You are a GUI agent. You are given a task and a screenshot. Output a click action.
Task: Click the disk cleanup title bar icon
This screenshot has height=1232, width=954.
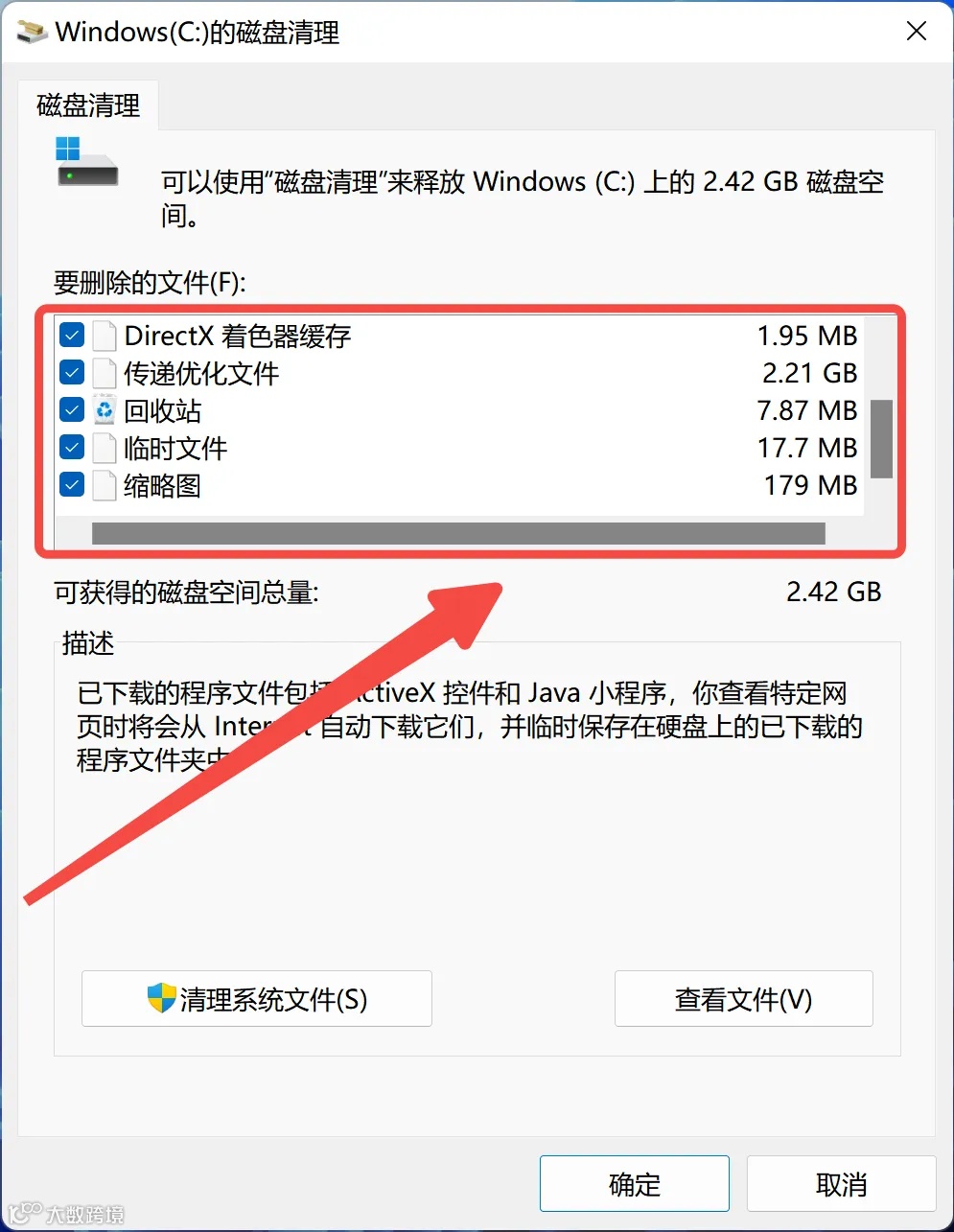[x=33, y=32]
